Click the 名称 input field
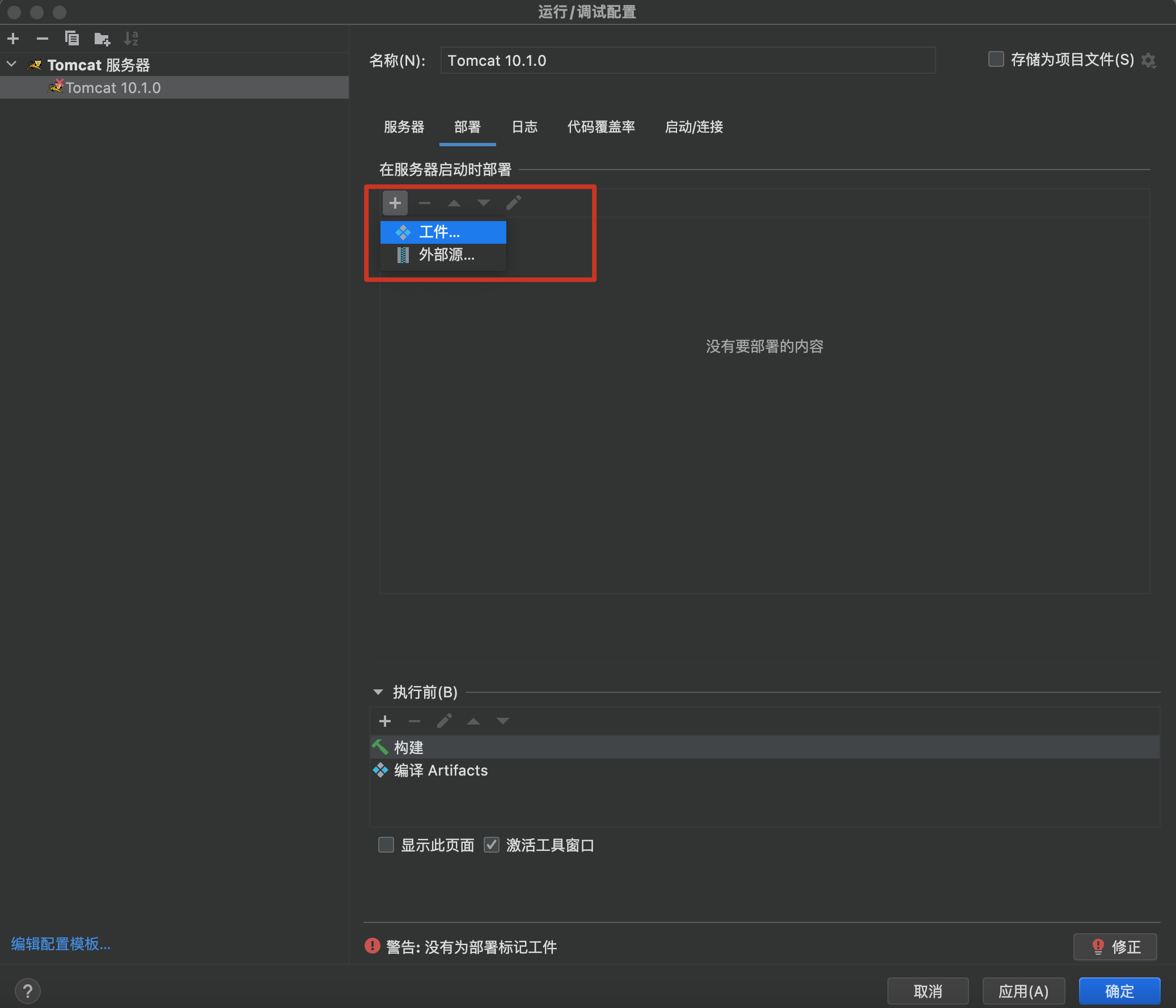This screenshot has height=1008, width=1176. pyautogui.click(x=688, y=60)
